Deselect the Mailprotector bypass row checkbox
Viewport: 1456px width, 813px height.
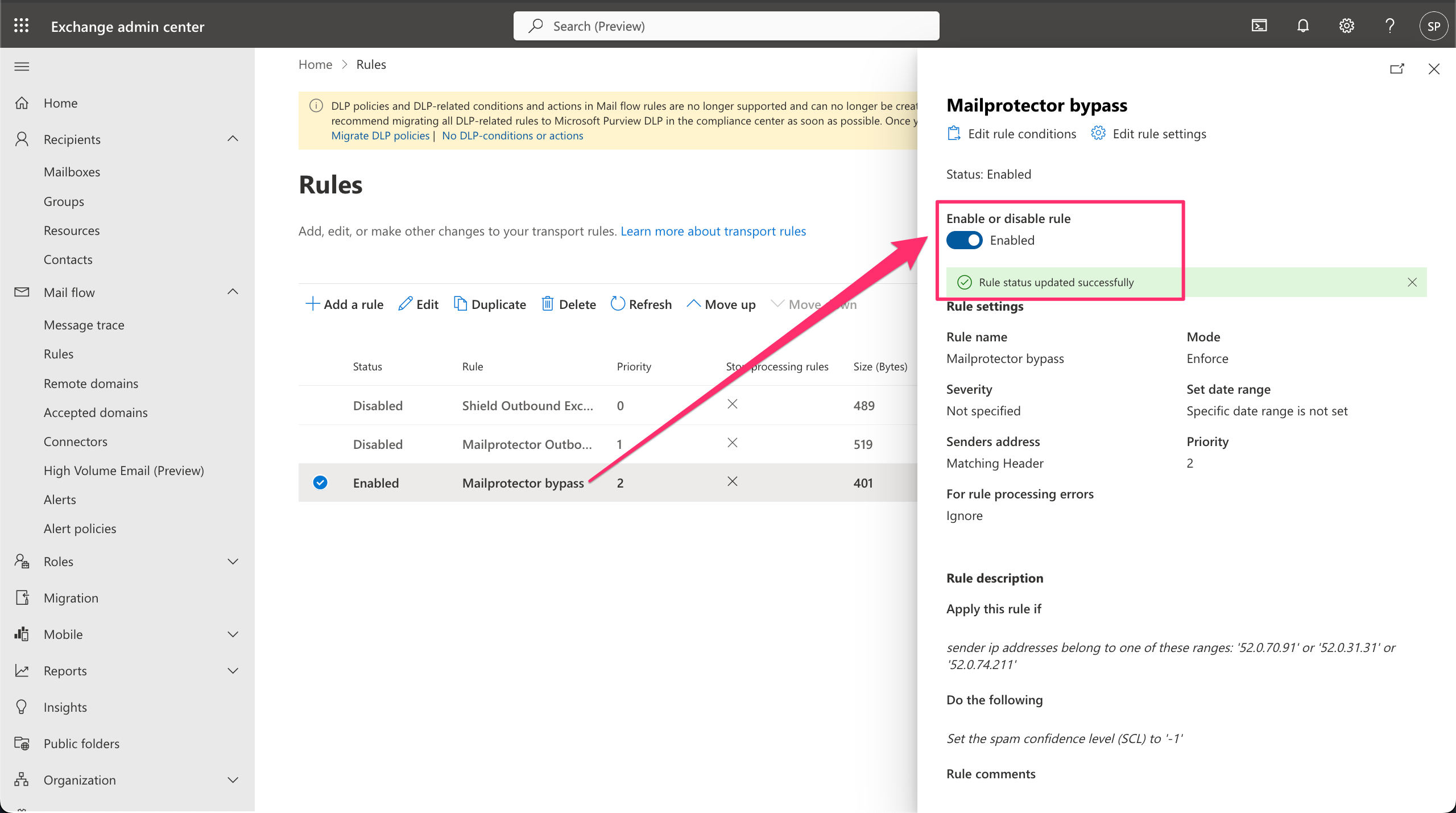[x=320, y=482]
